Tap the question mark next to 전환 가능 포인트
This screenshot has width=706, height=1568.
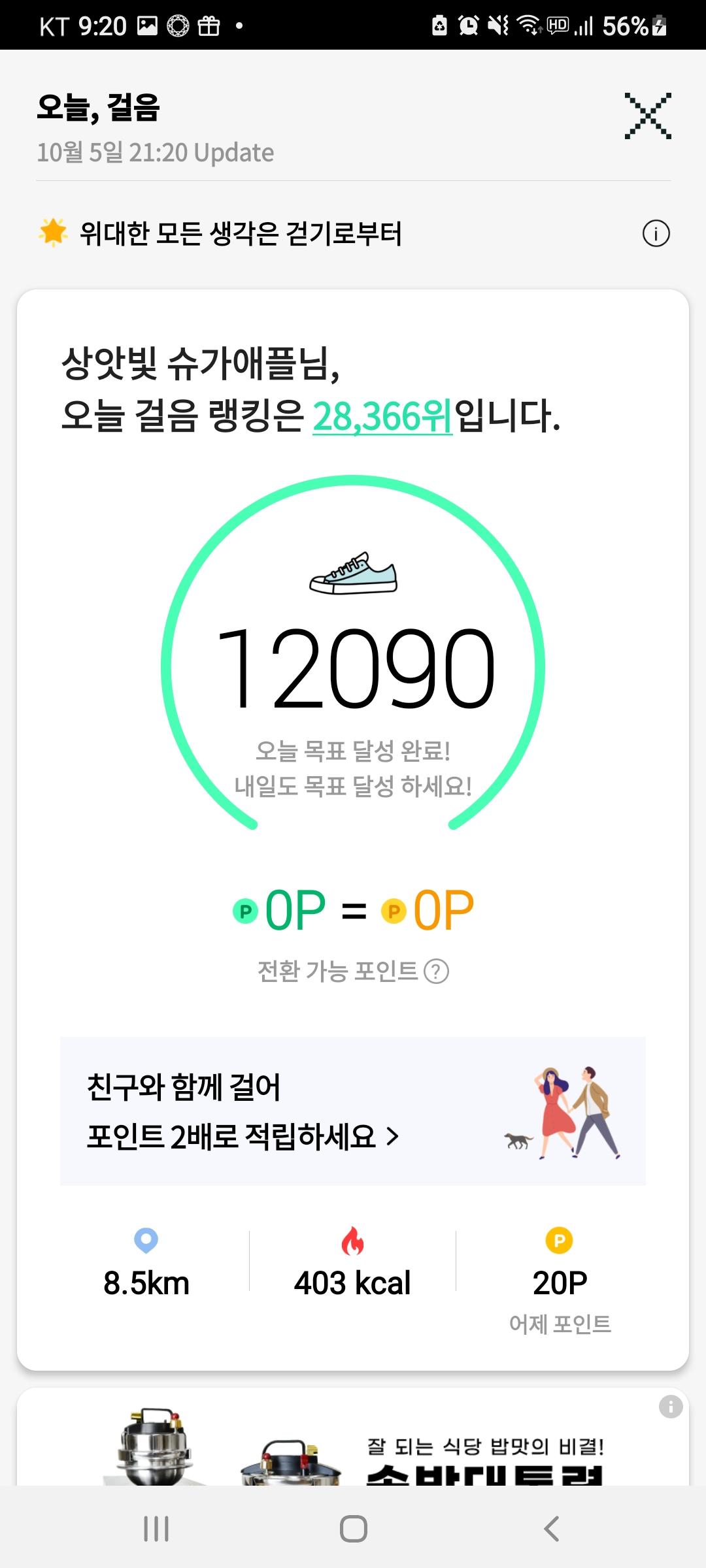click(x=436, y=972)
